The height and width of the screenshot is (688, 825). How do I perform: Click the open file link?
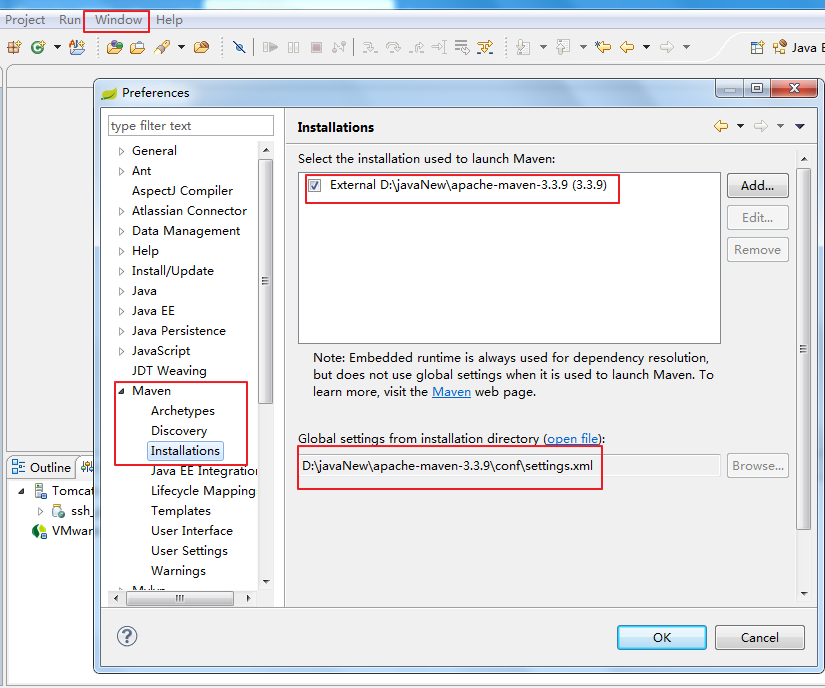click(x=572, y=439)
